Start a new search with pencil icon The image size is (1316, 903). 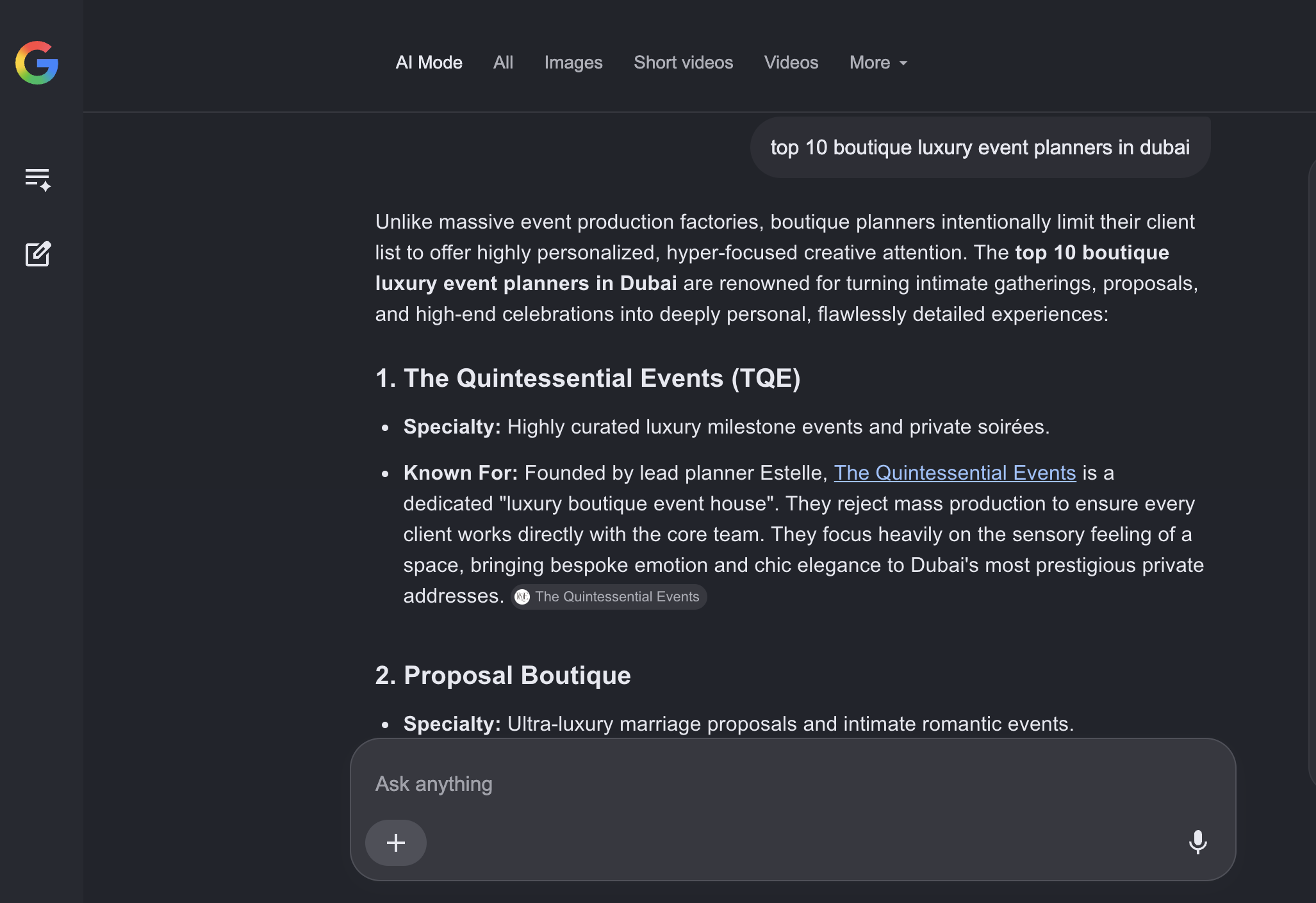coord(38,254)
